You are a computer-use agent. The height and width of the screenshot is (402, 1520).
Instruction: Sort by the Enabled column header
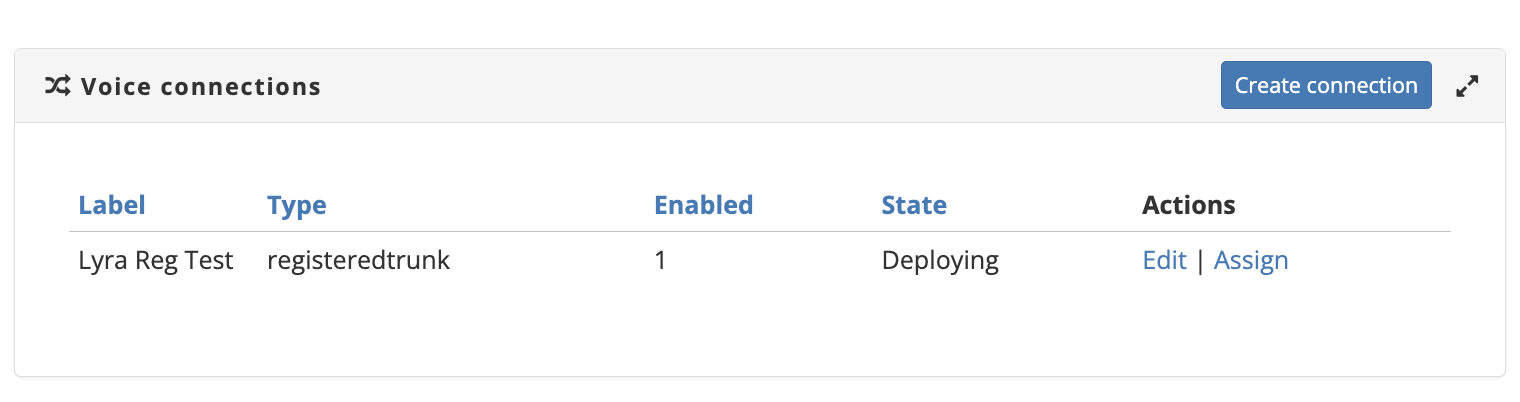pyautogui.click(x=703, y=205)
